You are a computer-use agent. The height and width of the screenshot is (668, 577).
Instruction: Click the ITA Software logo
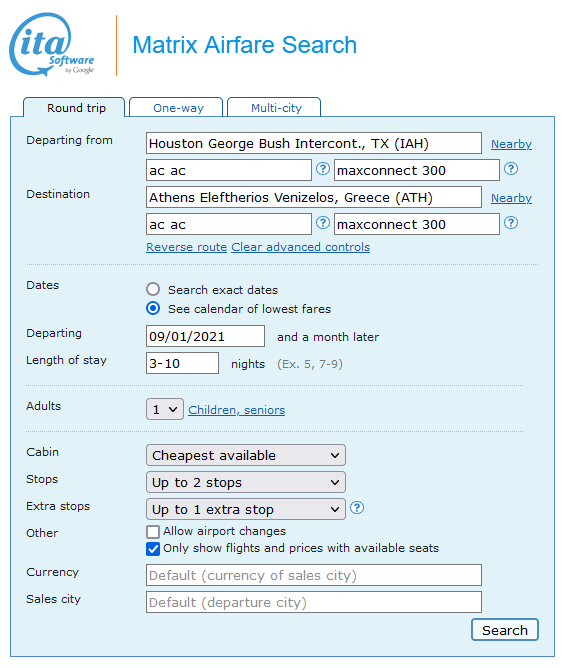click(x=52, y=45)
